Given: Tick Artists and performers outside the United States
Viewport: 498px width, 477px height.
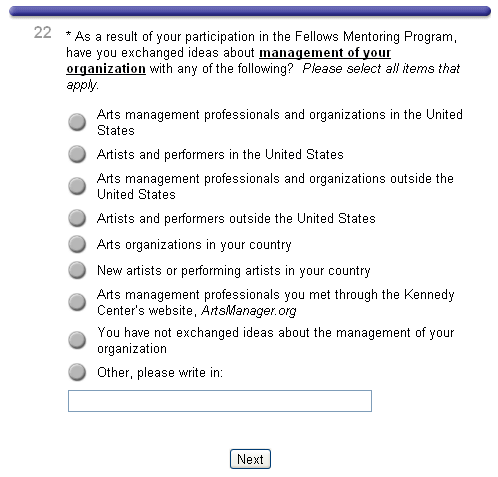Looking at the screenshot, I should click(77, 218).
